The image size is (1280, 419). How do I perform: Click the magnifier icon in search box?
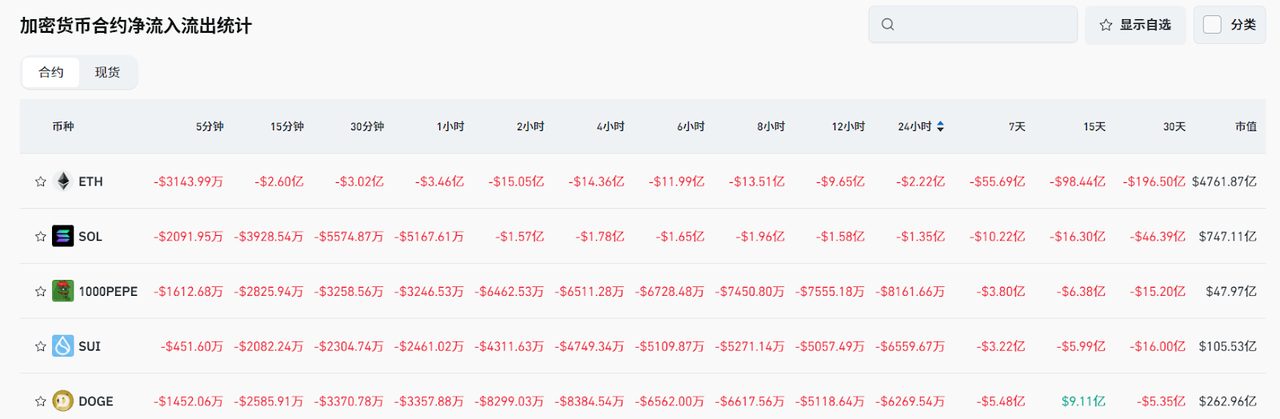[x=888, y=25]
